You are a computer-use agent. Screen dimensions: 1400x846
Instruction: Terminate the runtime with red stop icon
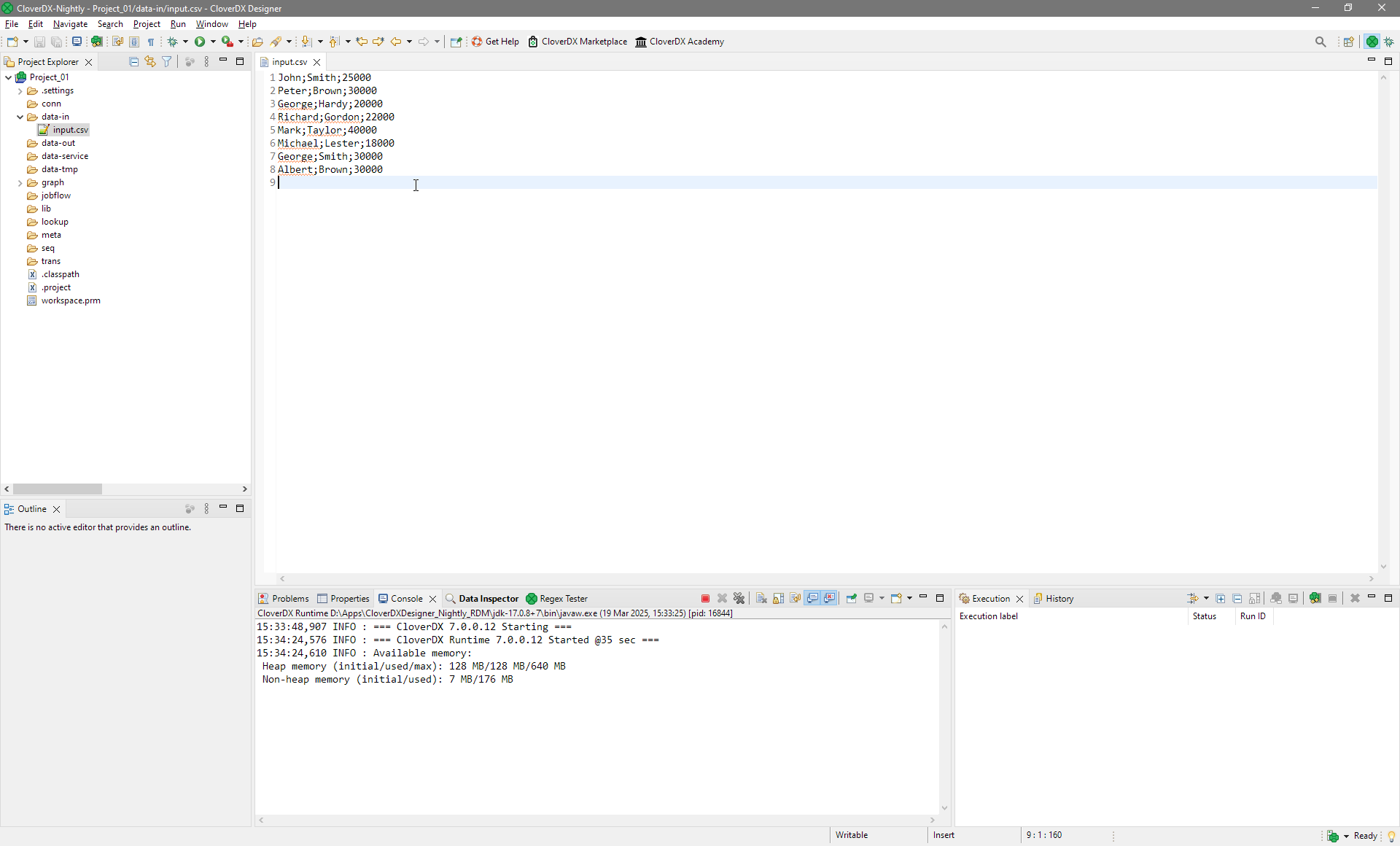[705, 598]
